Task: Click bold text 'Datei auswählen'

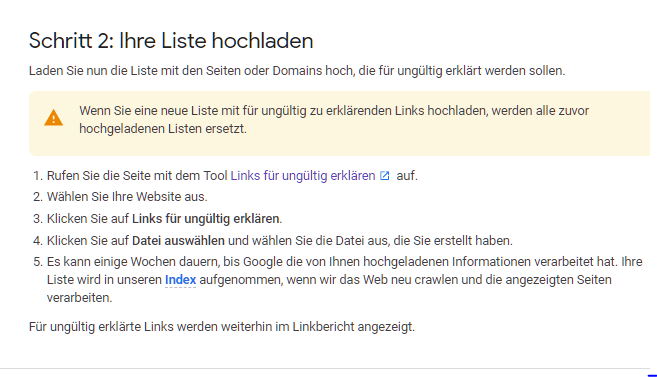Action: pyautogui.click(x=178, y=240)
